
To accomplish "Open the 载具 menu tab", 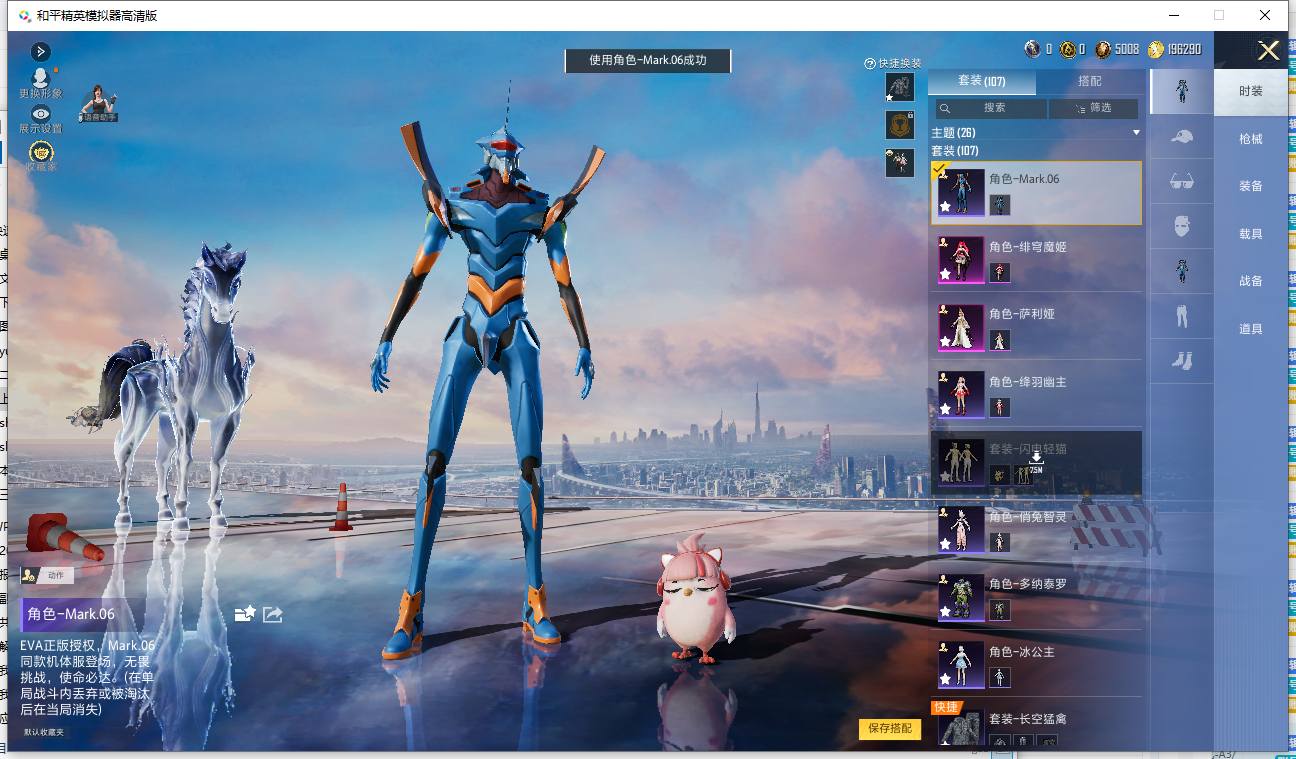I will (1251, 234).
